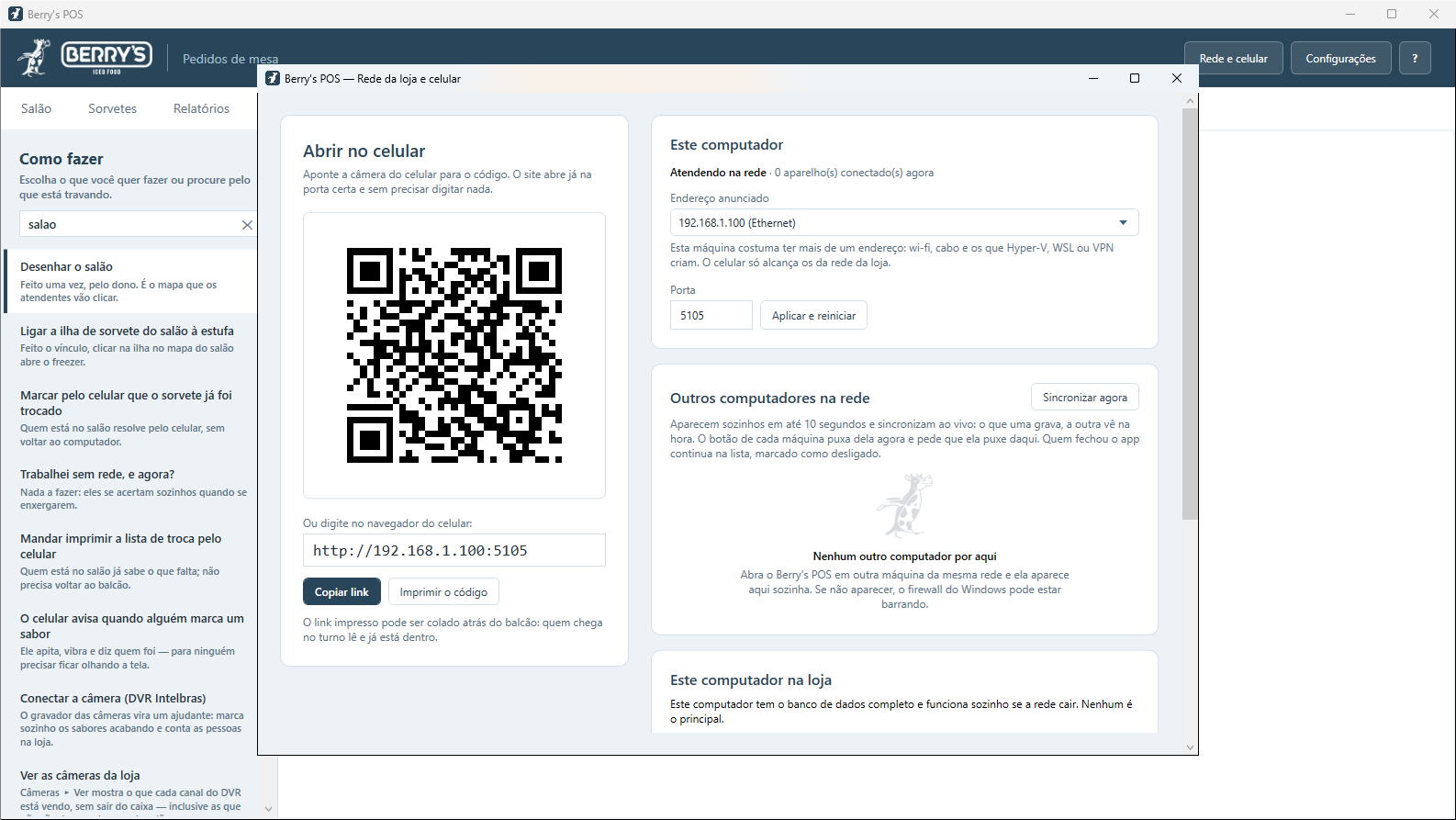Open the Desenhar o salão help topic

click(131, 282)
